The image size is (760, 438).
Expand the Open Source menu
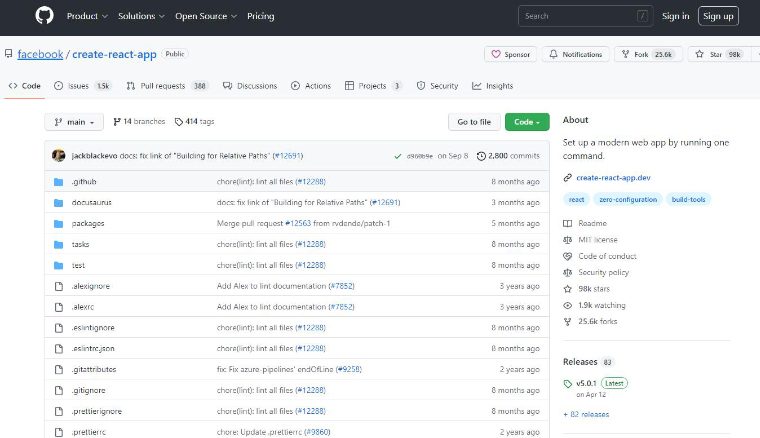click(206, 16)
